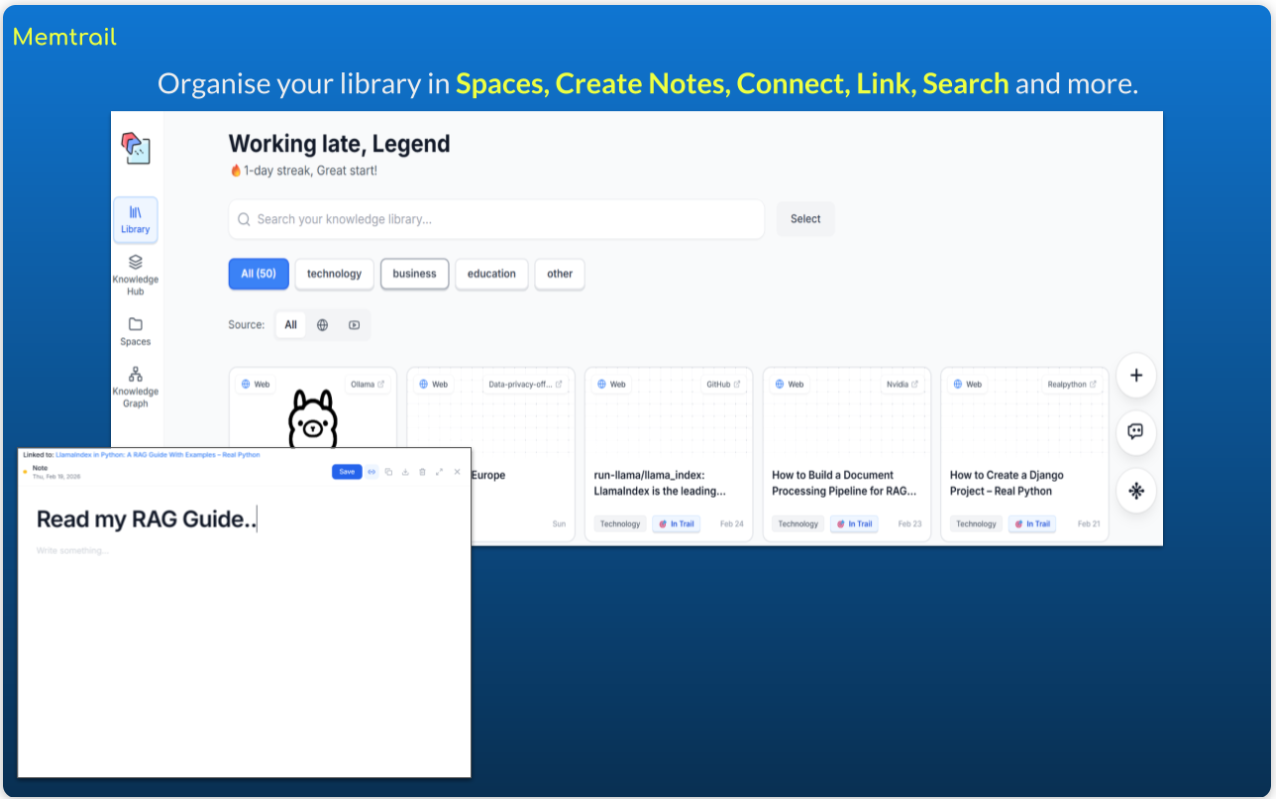Screen dimensions: 1276x799
Task: Open the Library section in sidebar
Action: [x=135, y=220]
